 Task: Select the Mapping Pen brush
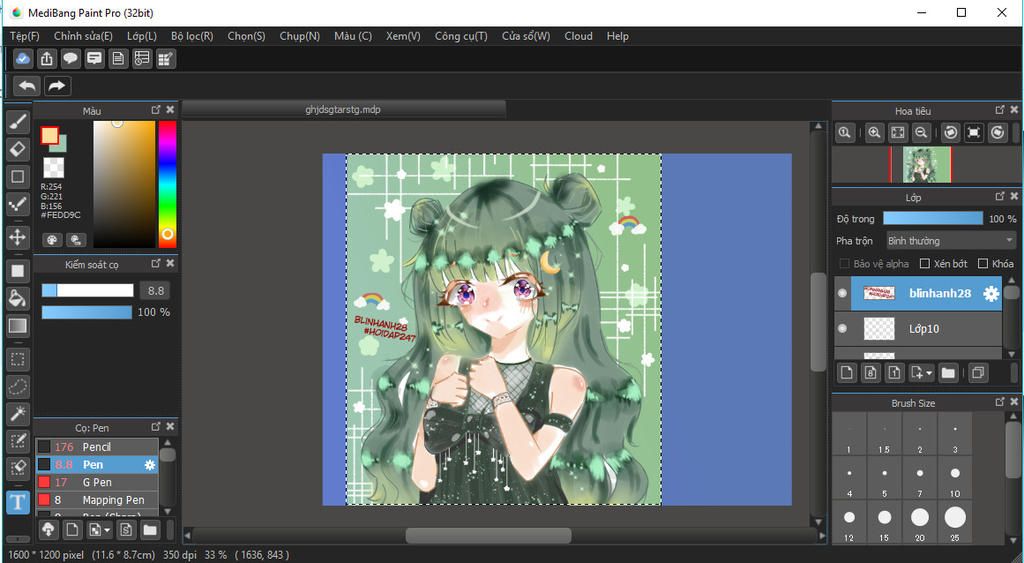[x=97, y=500]
